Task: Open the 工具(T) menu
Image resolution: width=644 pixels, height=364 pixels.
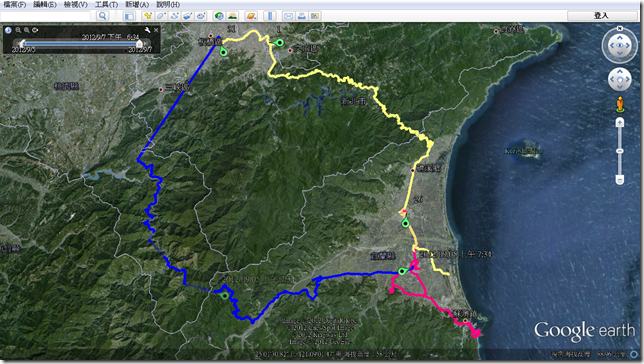Action: pos(106,5)
